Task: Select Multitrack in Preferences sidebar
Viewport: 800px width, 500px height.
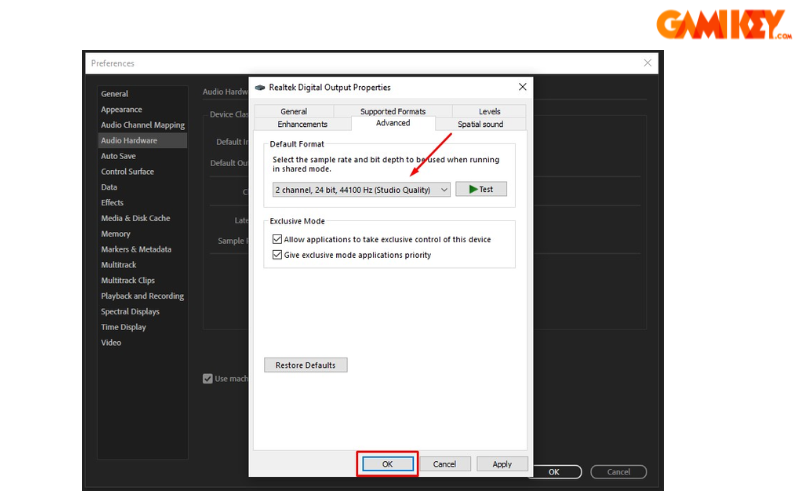Action: point(119,265)
